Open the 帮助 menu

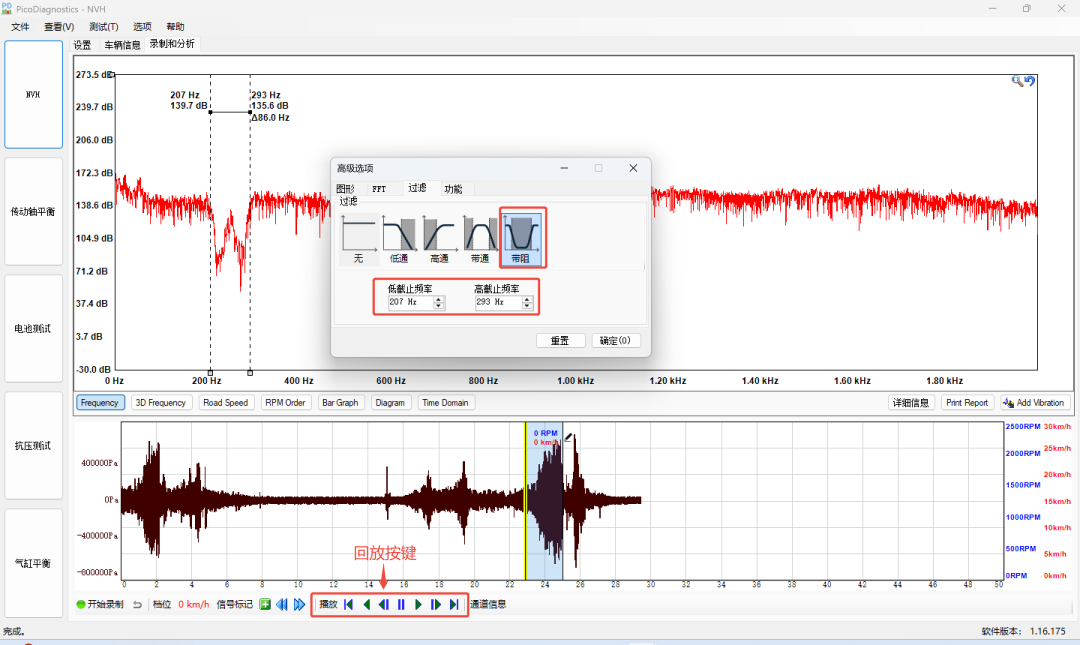tap(175, 26)
